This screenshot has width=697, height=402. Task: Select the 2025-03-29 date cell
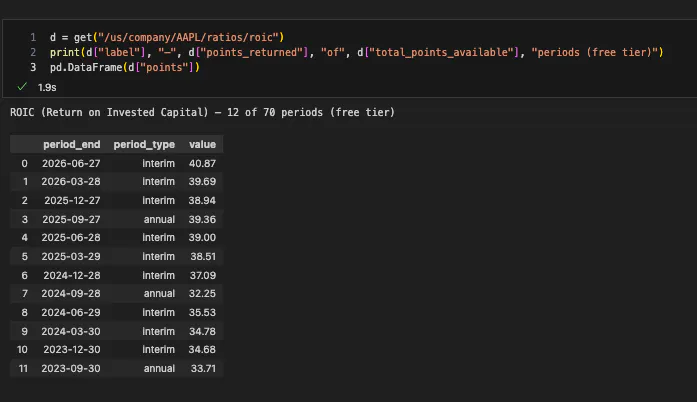point(71,257)
